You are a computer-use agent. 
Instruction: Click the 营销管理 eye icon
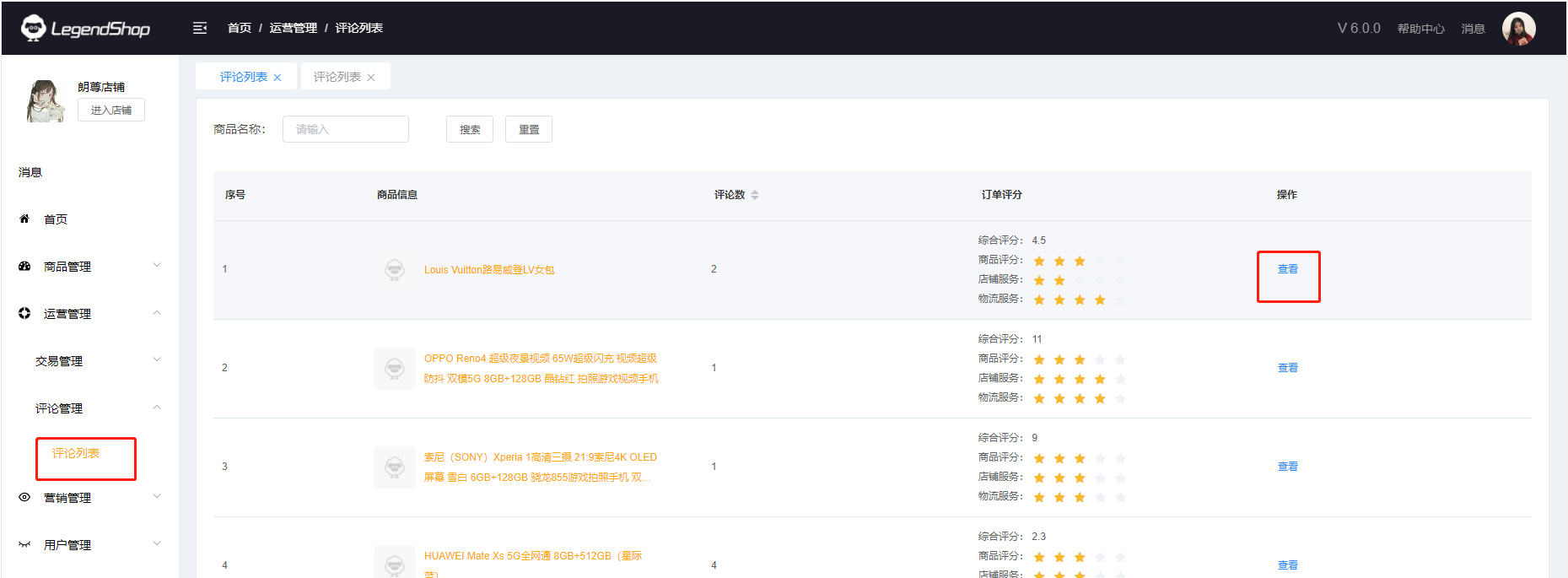[x=24, y=497]
